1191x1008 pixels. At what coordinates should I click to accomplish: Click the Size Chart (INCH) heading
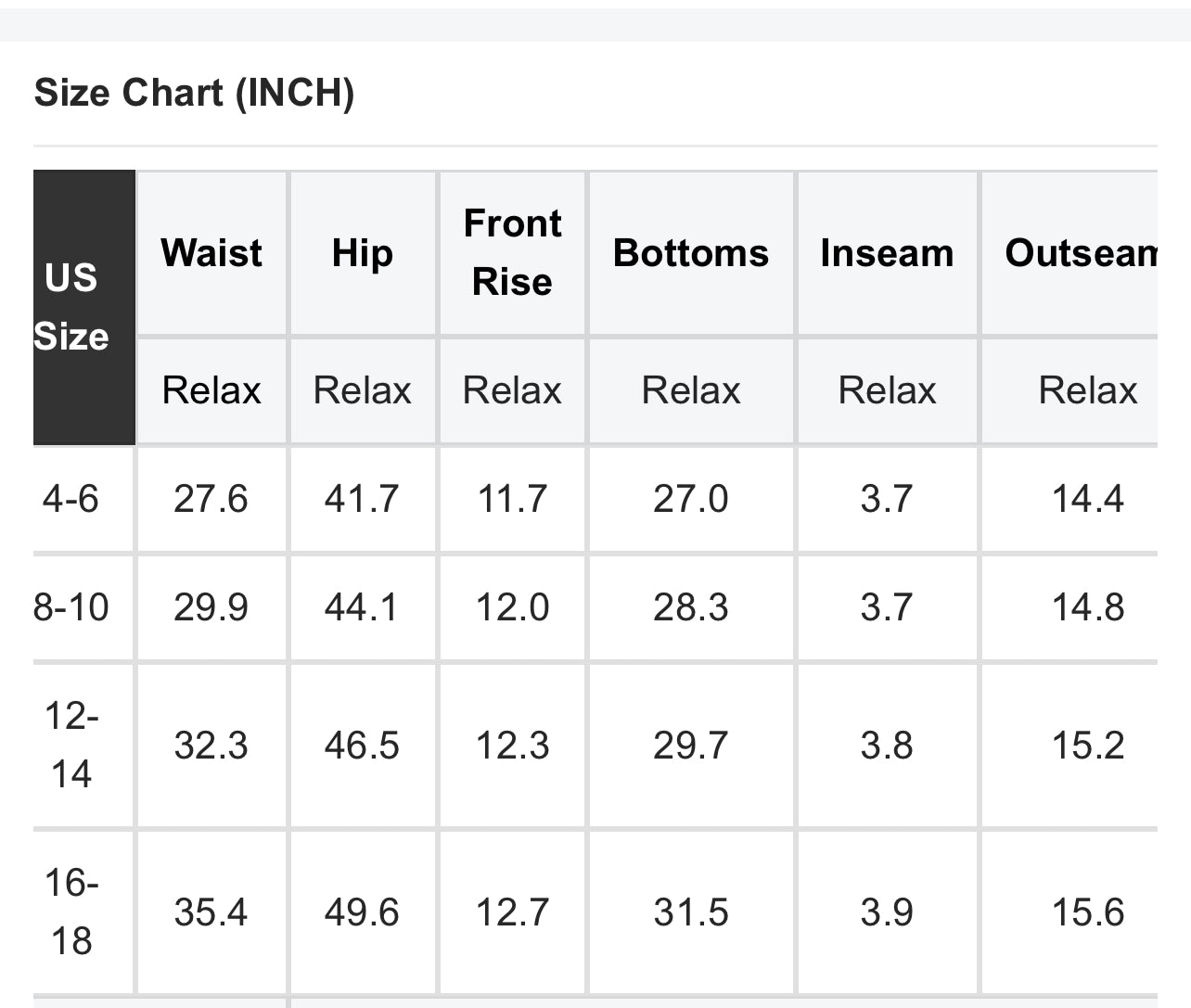pos(194,93)
